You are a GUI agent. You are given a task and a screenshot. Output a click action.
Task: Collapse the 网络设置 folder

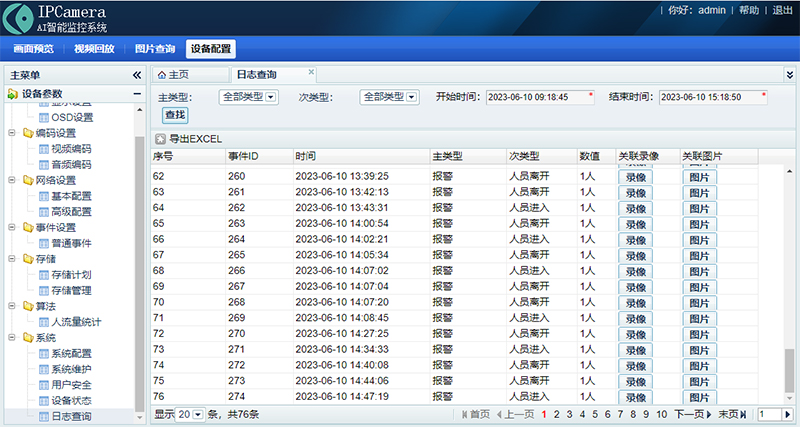(x=14, y=180)
